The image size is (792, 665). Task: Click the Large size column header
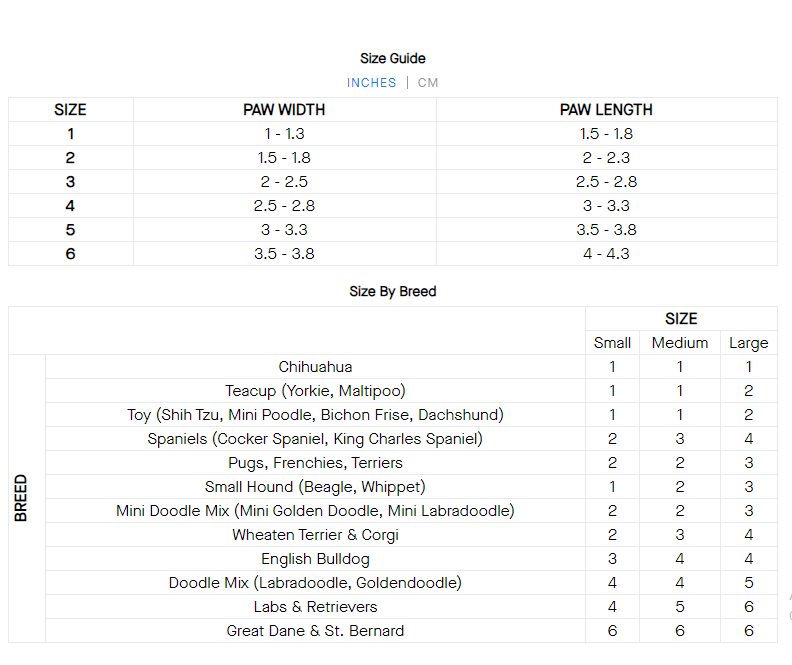(748, 343)
